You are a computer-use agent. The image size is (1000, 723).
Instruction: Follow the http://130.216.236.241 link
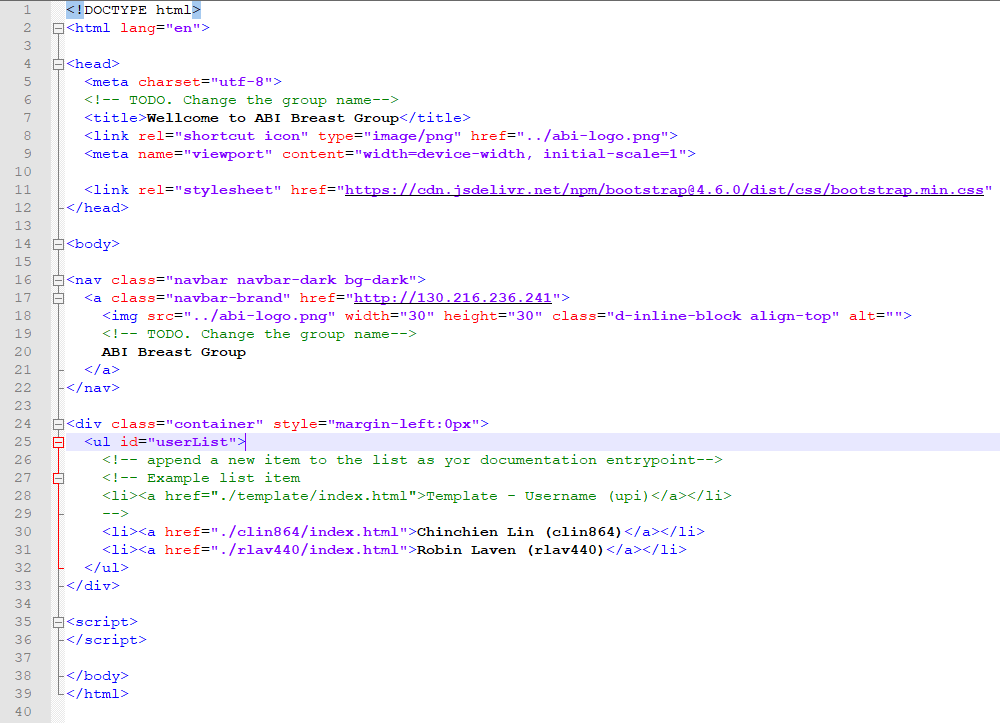coord(452,298)
